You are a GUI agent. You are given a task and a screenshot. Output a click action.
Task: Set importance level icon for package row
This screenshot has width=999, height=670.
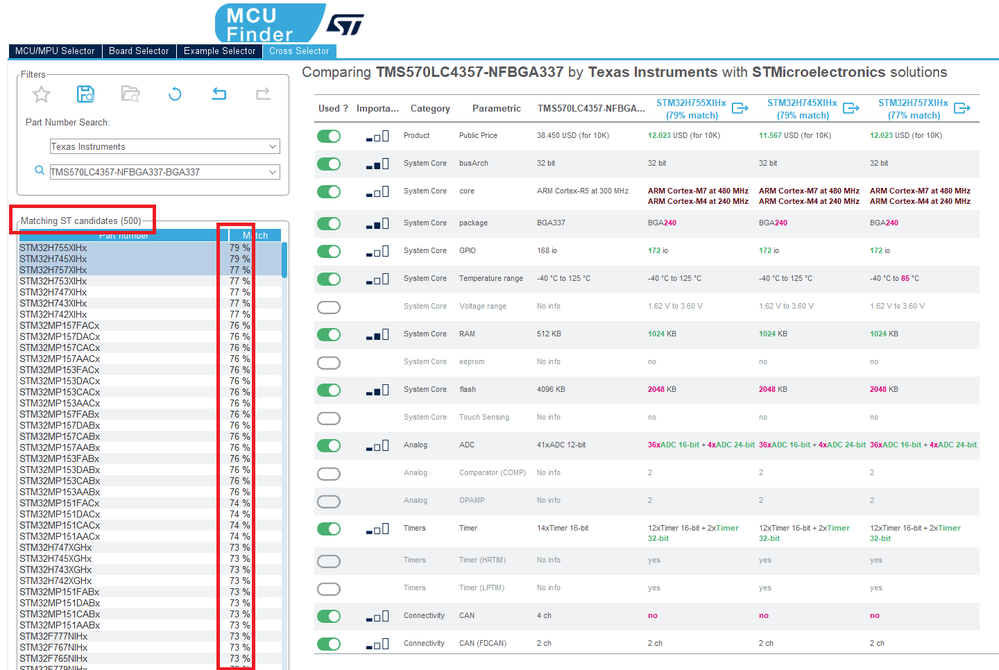click(x=377, y=224)
